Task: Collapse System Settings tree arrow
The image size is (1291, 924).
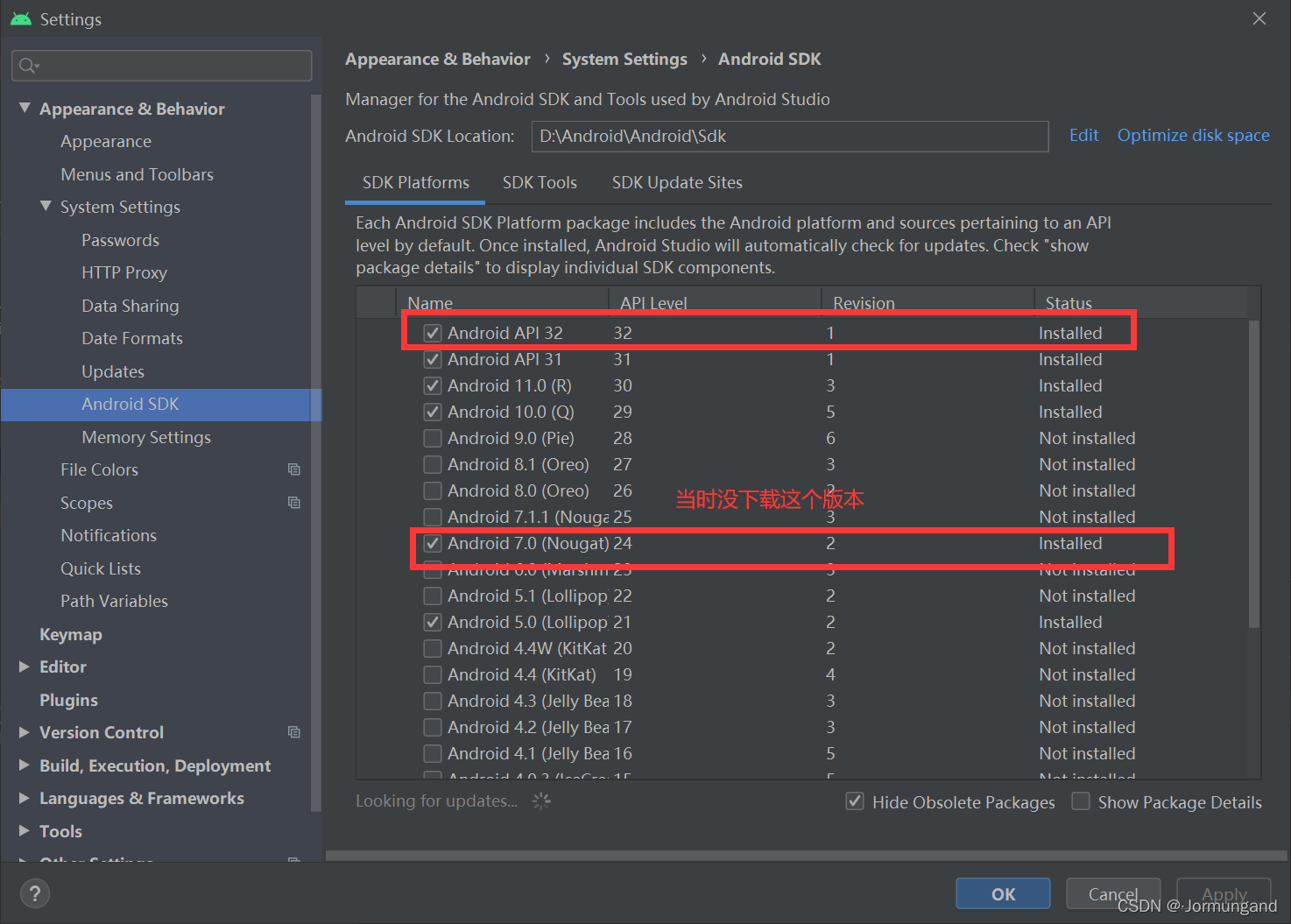Action: [x=46, y=206]
